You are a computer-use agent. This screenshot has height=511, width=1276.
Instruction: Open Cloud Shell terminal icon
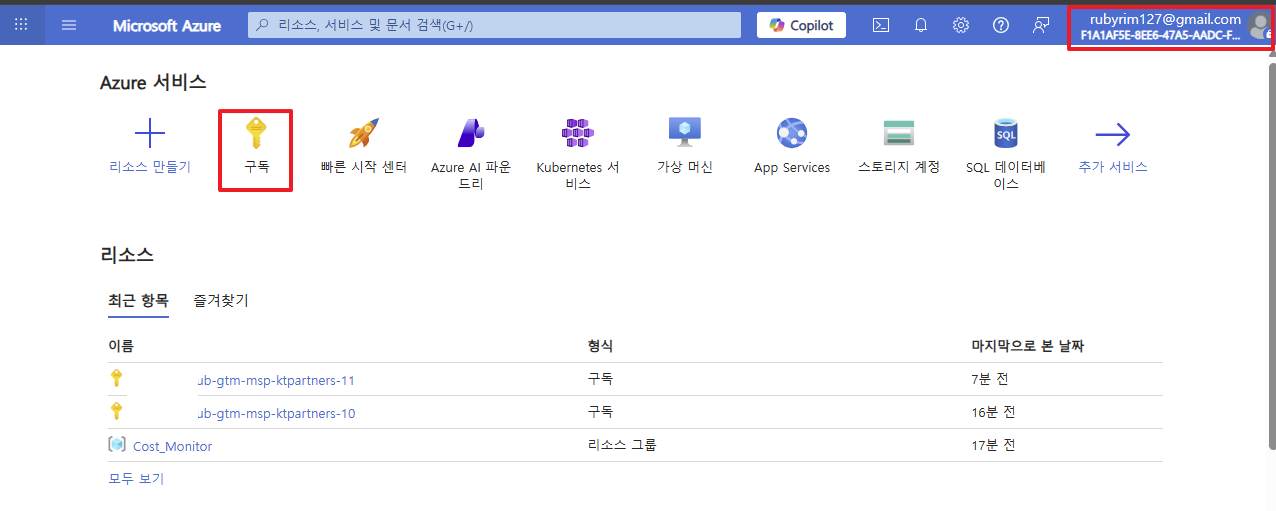(881, 25)
